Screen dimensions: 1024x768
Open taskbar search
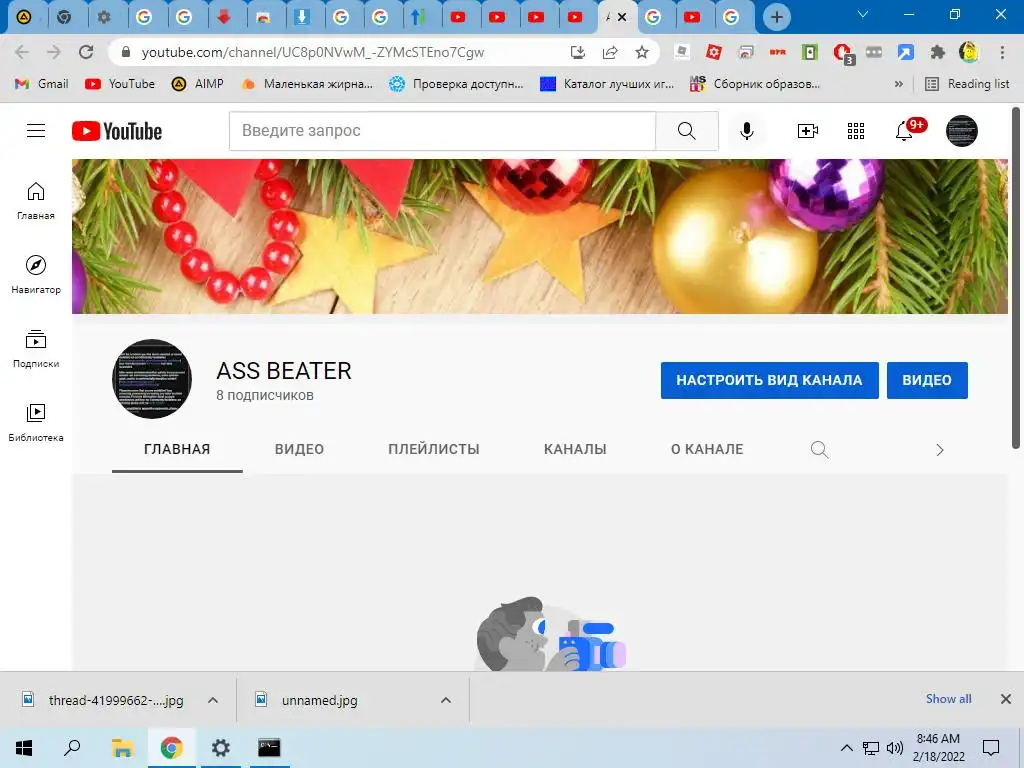coord(72,748)
